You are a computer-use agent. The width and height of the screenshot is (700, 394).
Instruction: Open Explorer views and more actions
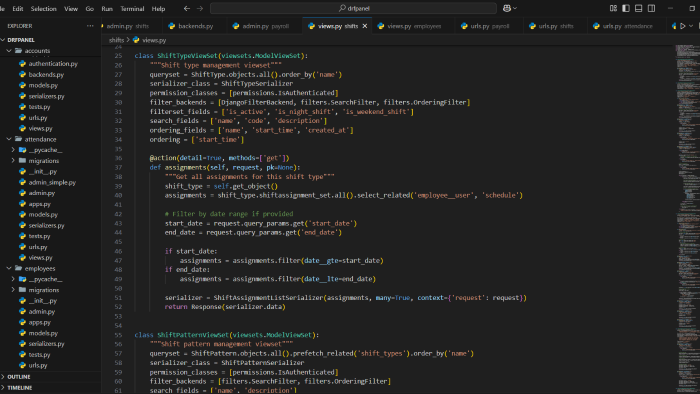pos(90,26)
